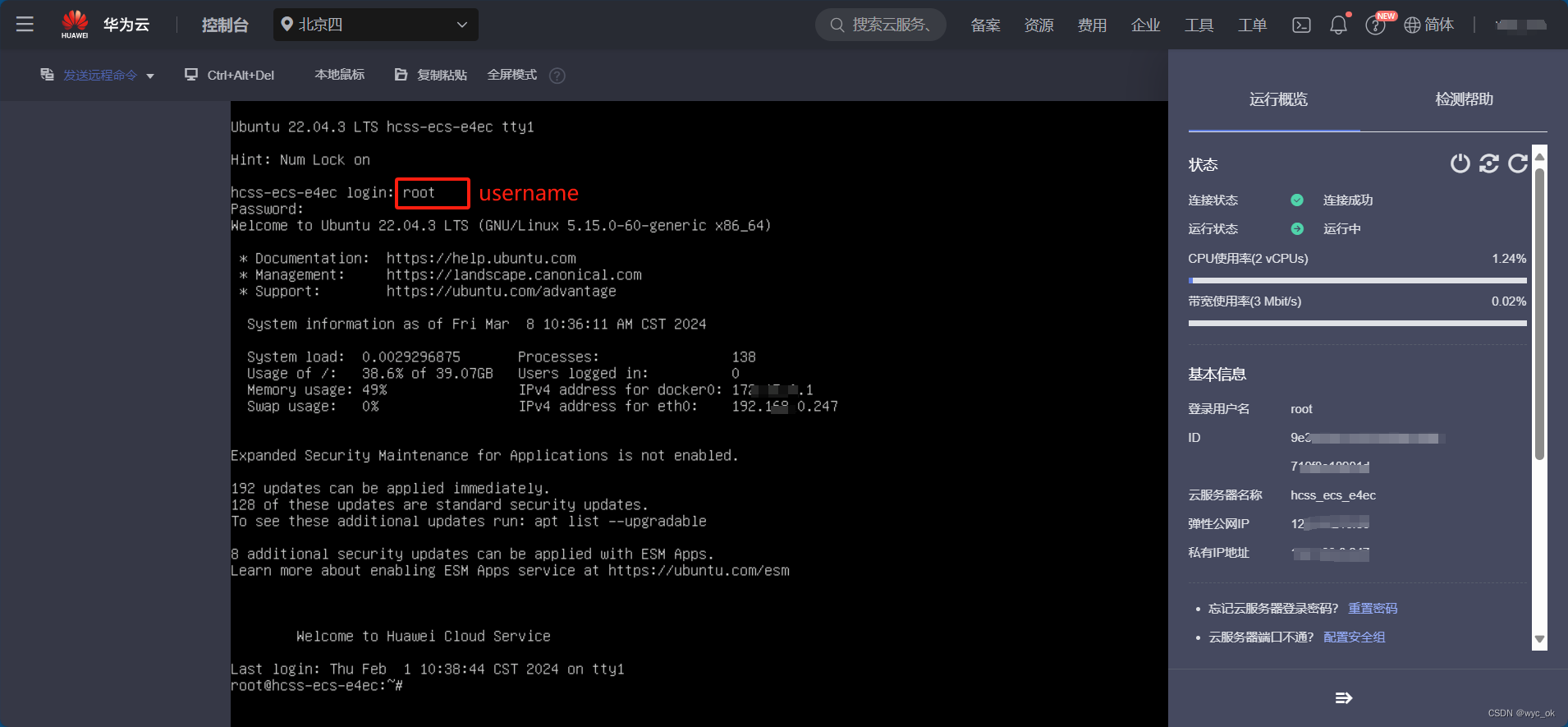
Task: Open the 费用 menu
Action: click(x=1092, y=25)
